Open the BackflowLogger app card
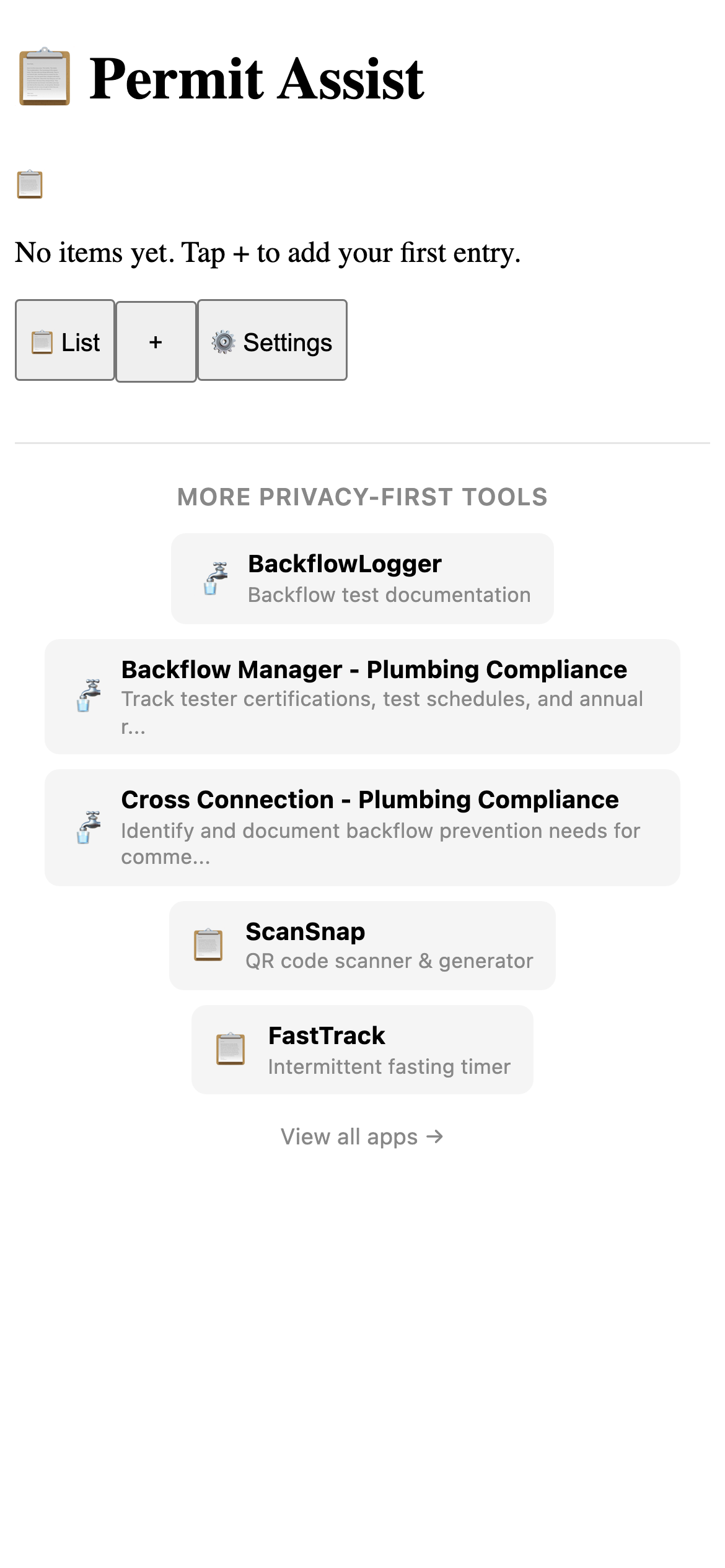 pos(362,578)
